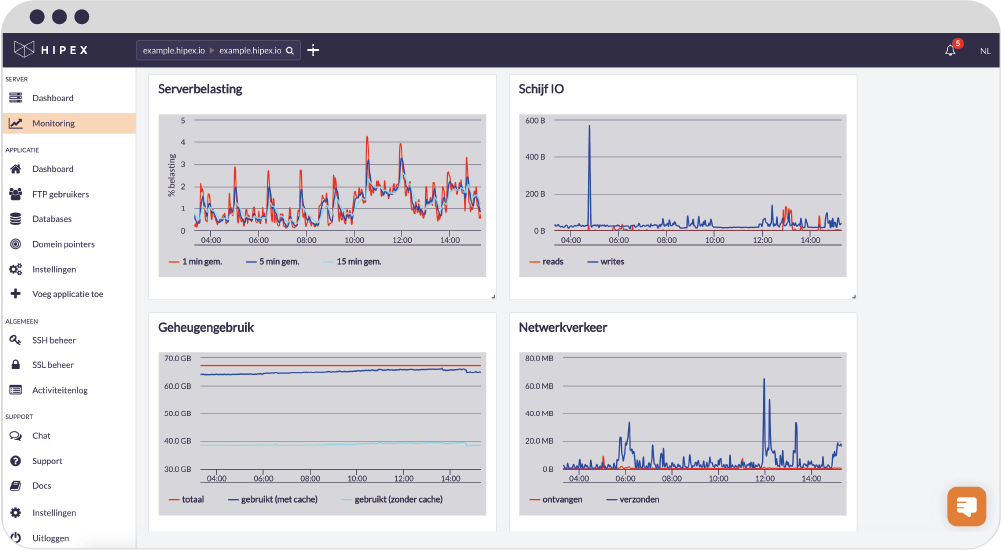This screenshot has height=550, width=1001.
Task: Click the plus icon beside breadcrumb
Action: click(313, 50)
